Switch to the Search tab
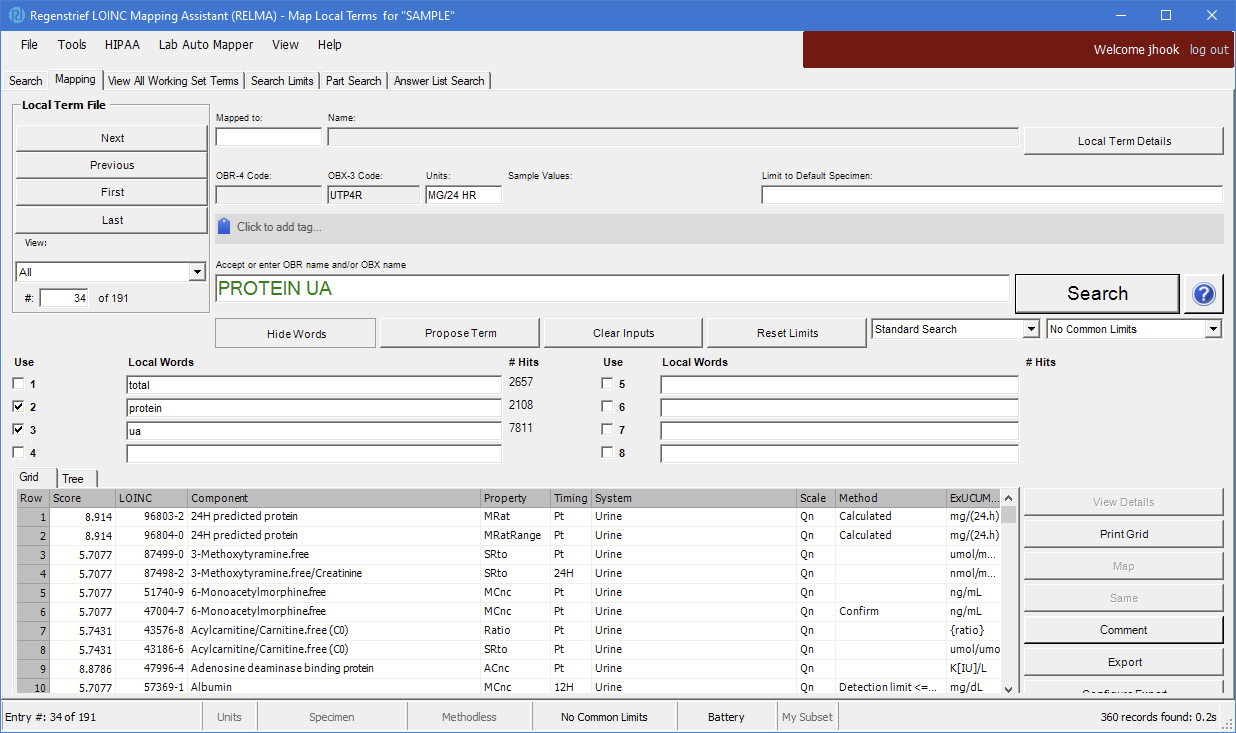 26,81
